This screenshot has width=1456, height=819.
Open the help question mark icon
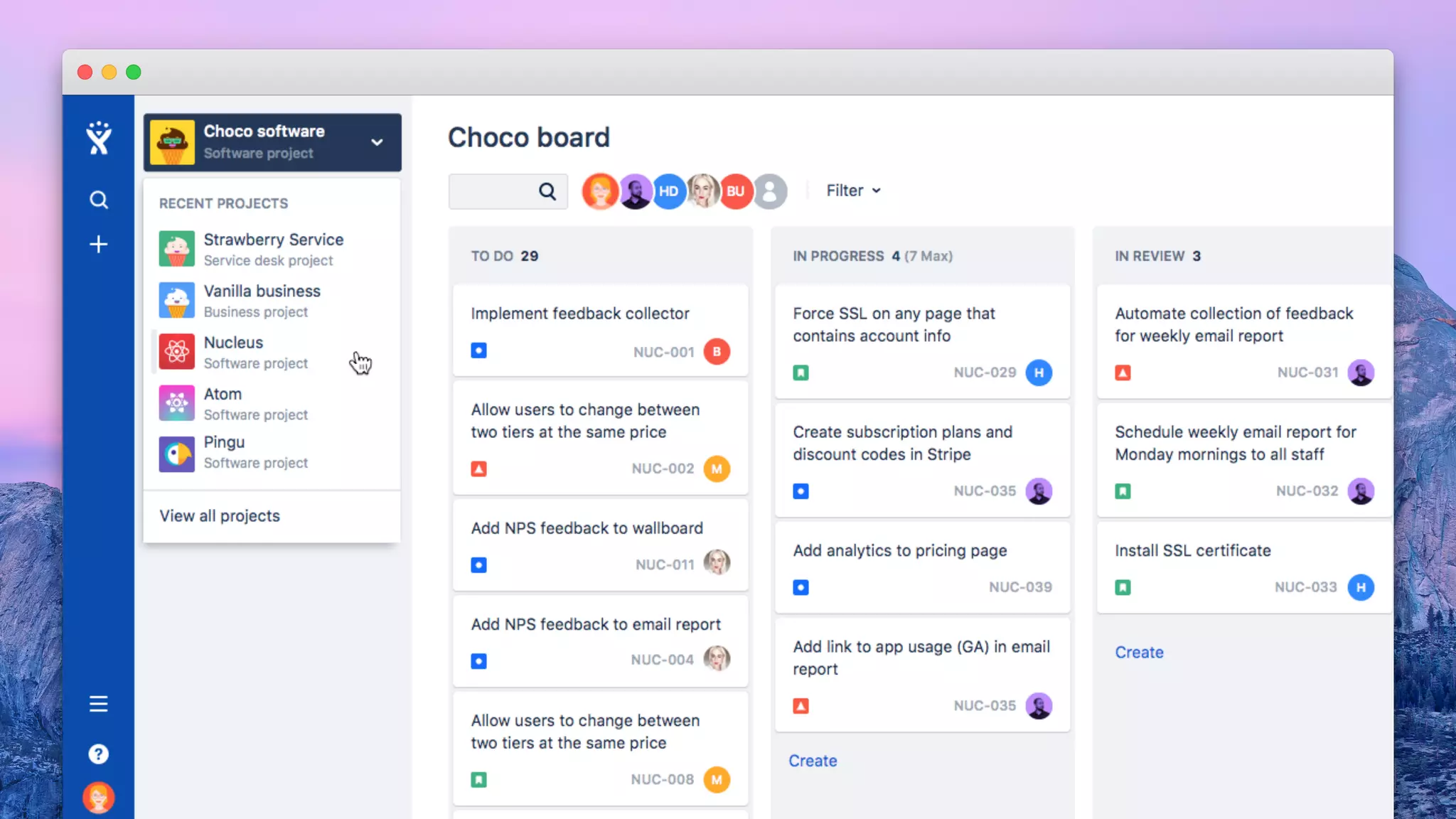coord(99,754)
